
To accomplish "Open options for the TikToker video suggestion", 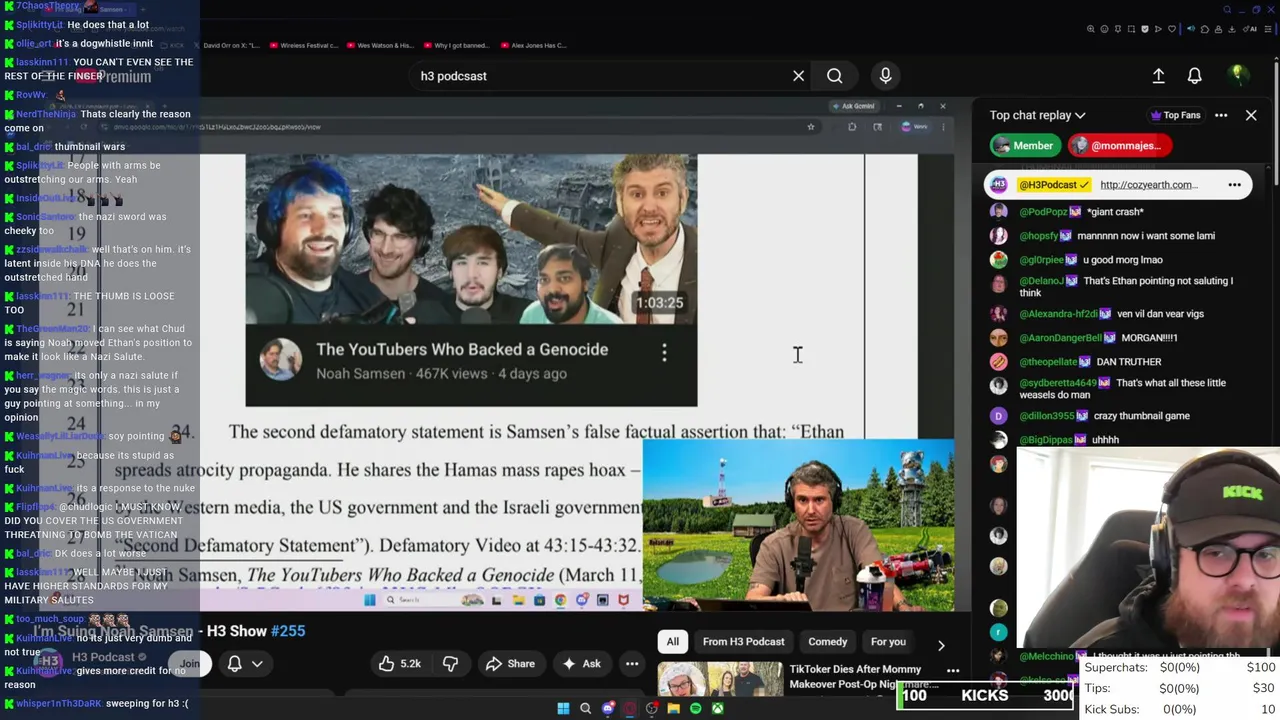I will click(x=953, y=671).
